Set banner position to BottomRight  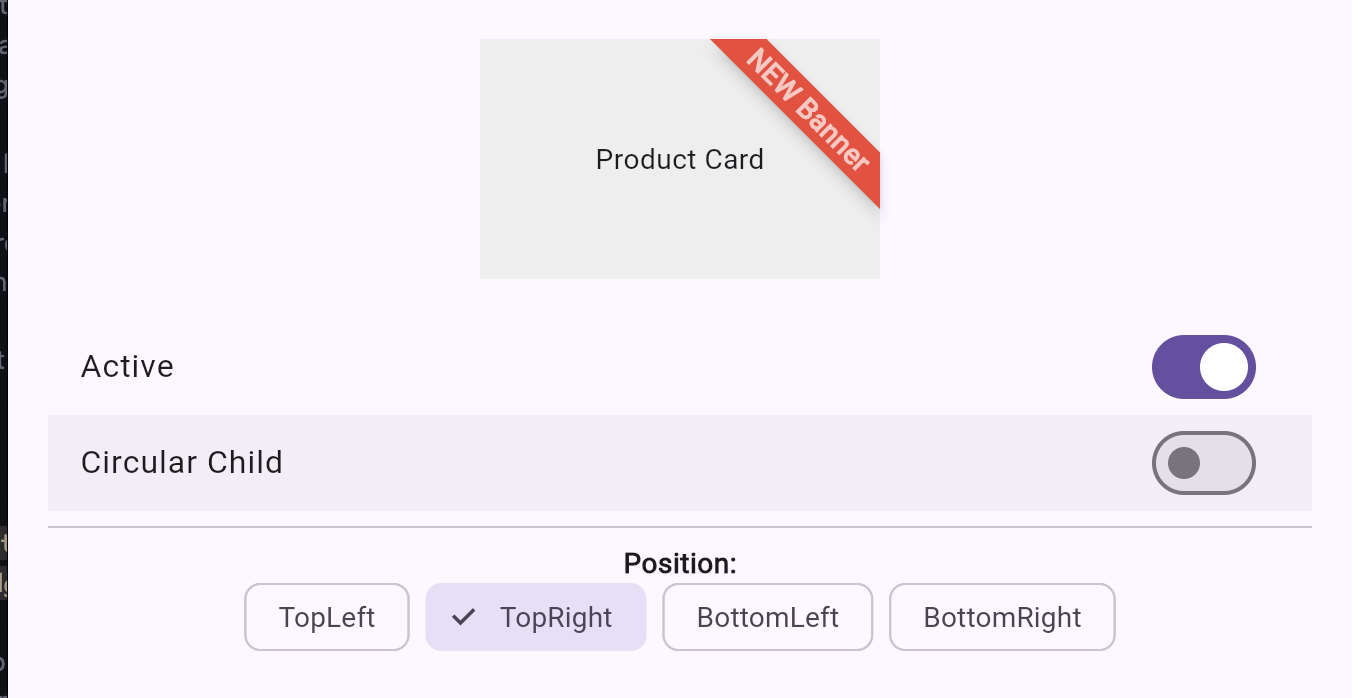1002,617
